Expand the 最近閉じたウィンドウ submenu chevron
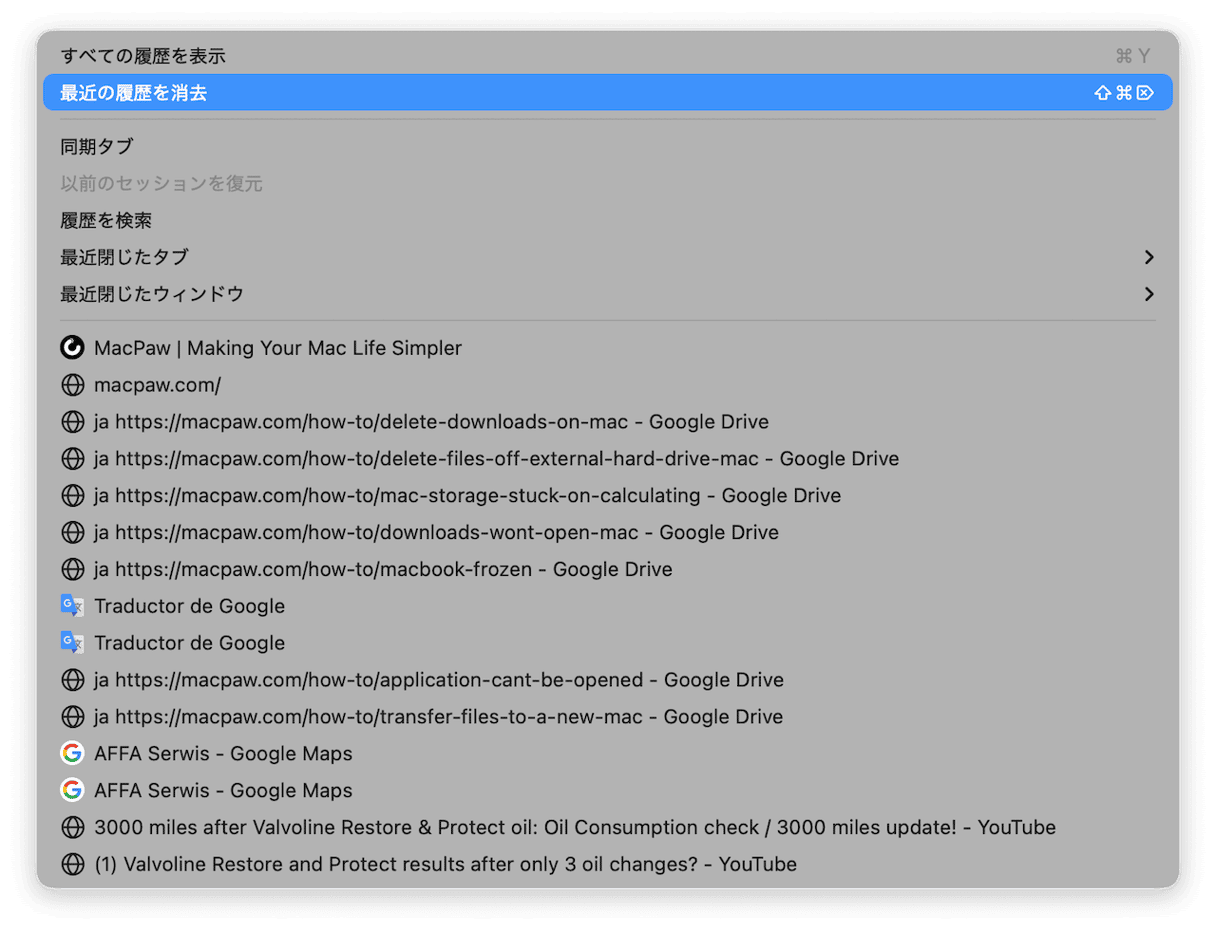The width and height of the screenshot is (1216, 931). 1149,295
